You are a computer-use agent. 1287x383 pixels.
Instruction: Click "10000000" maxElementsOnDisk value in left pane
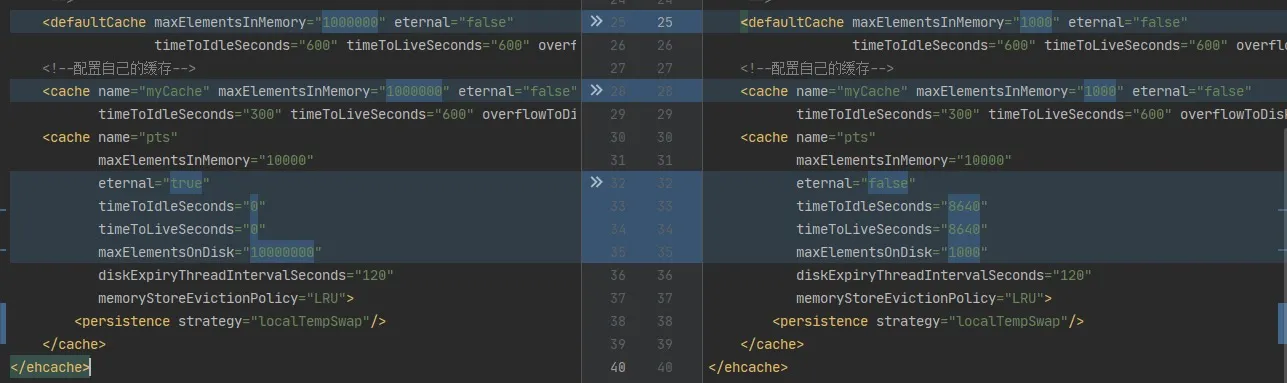[282, 252]
